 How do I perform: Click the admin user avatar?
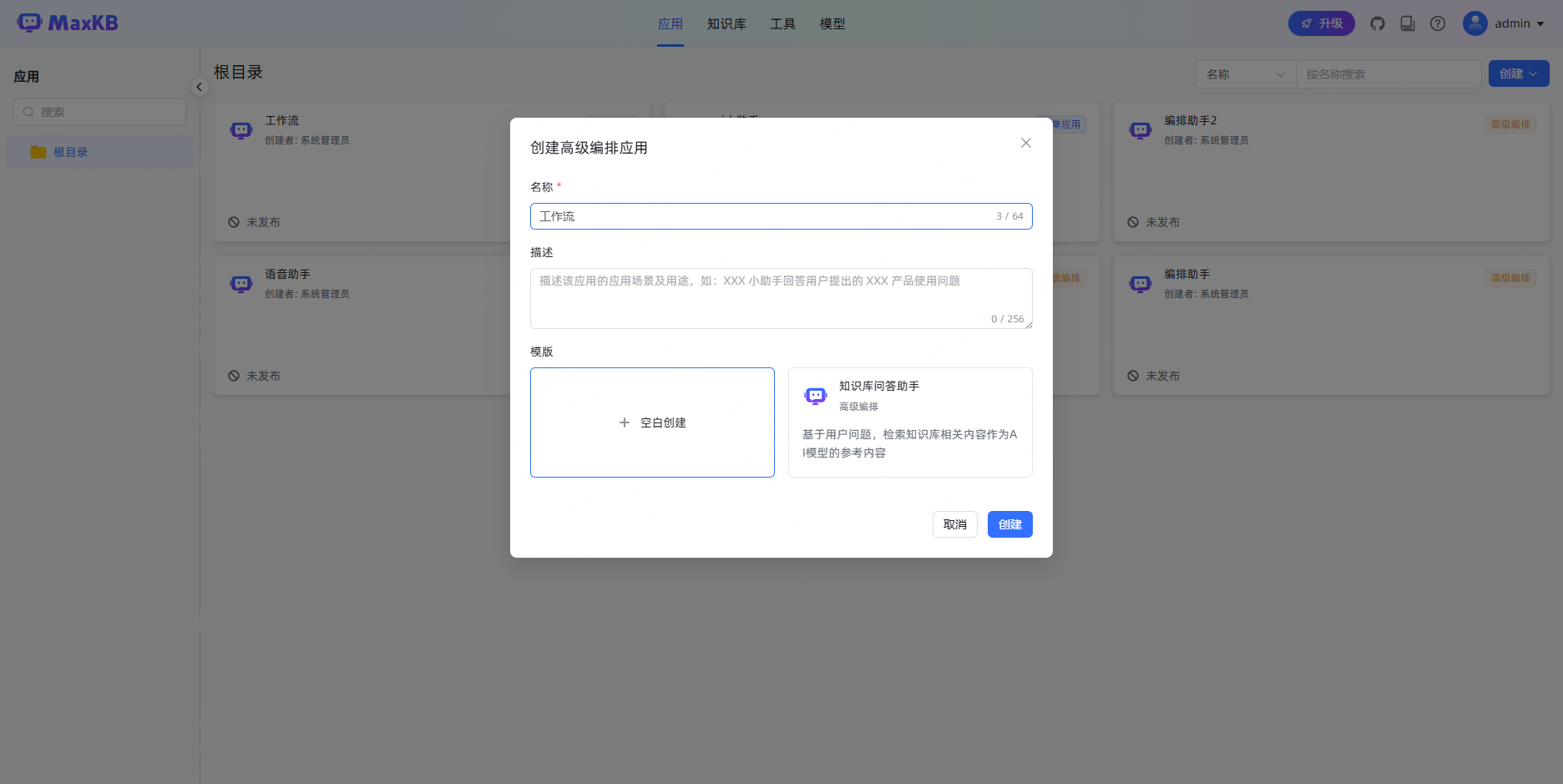[x=1475, y=23]
